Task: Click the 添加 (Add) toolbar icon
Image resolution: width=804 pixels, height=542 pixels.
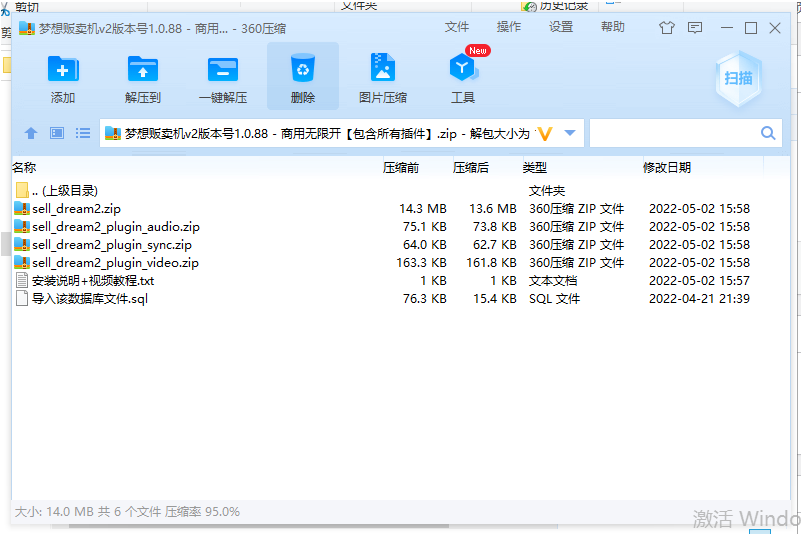Action: coord(63,77)
